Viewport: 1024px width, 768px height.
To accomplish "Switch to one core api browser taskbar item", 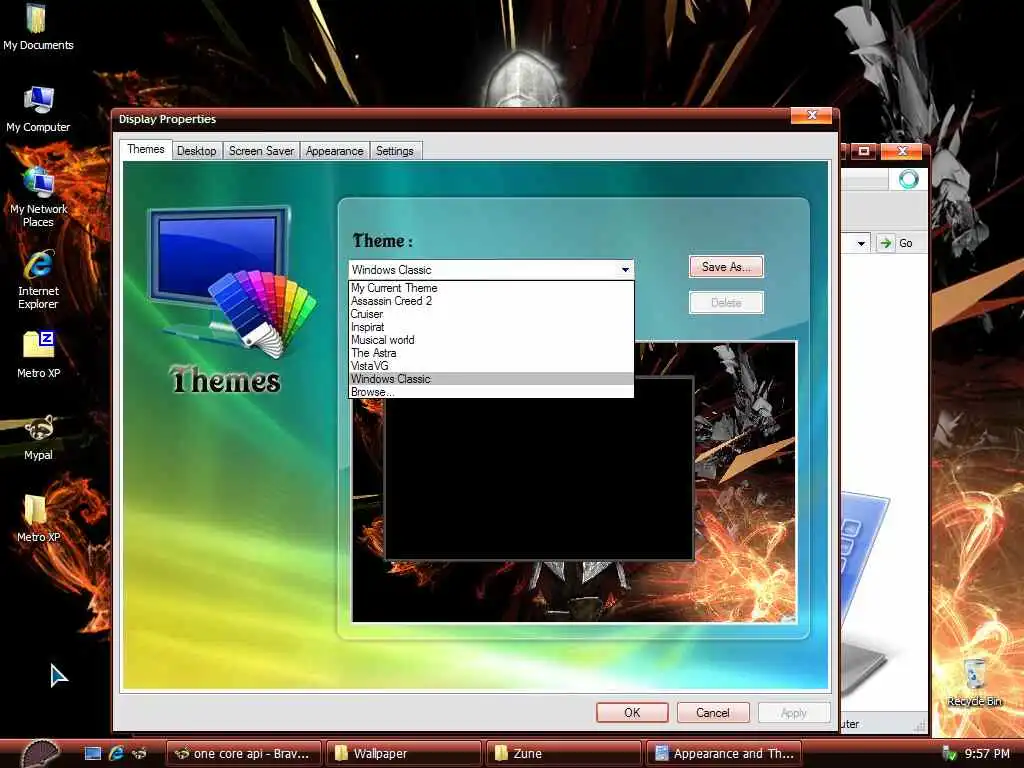I will click(x=244, y=754).
